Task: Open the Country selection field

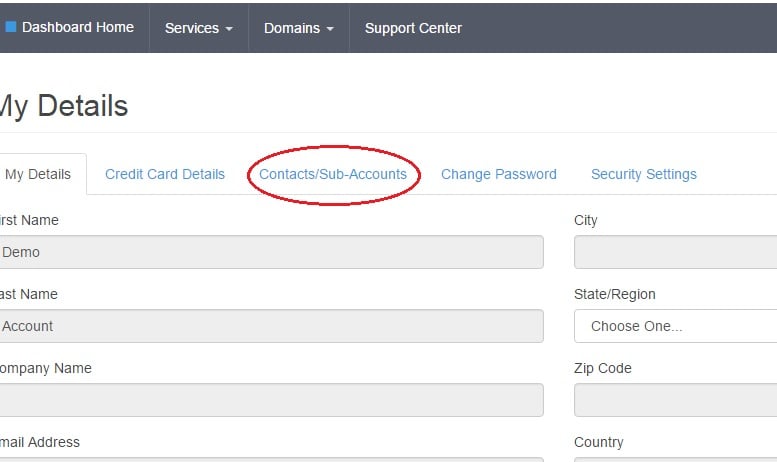Action: pyautogui.click(x=675, y=460)
